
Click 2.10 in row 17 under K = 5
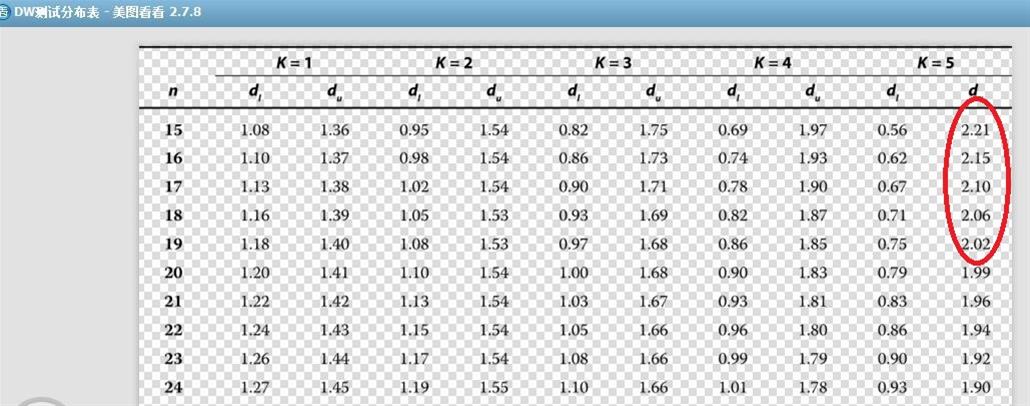tap(975, 187)
